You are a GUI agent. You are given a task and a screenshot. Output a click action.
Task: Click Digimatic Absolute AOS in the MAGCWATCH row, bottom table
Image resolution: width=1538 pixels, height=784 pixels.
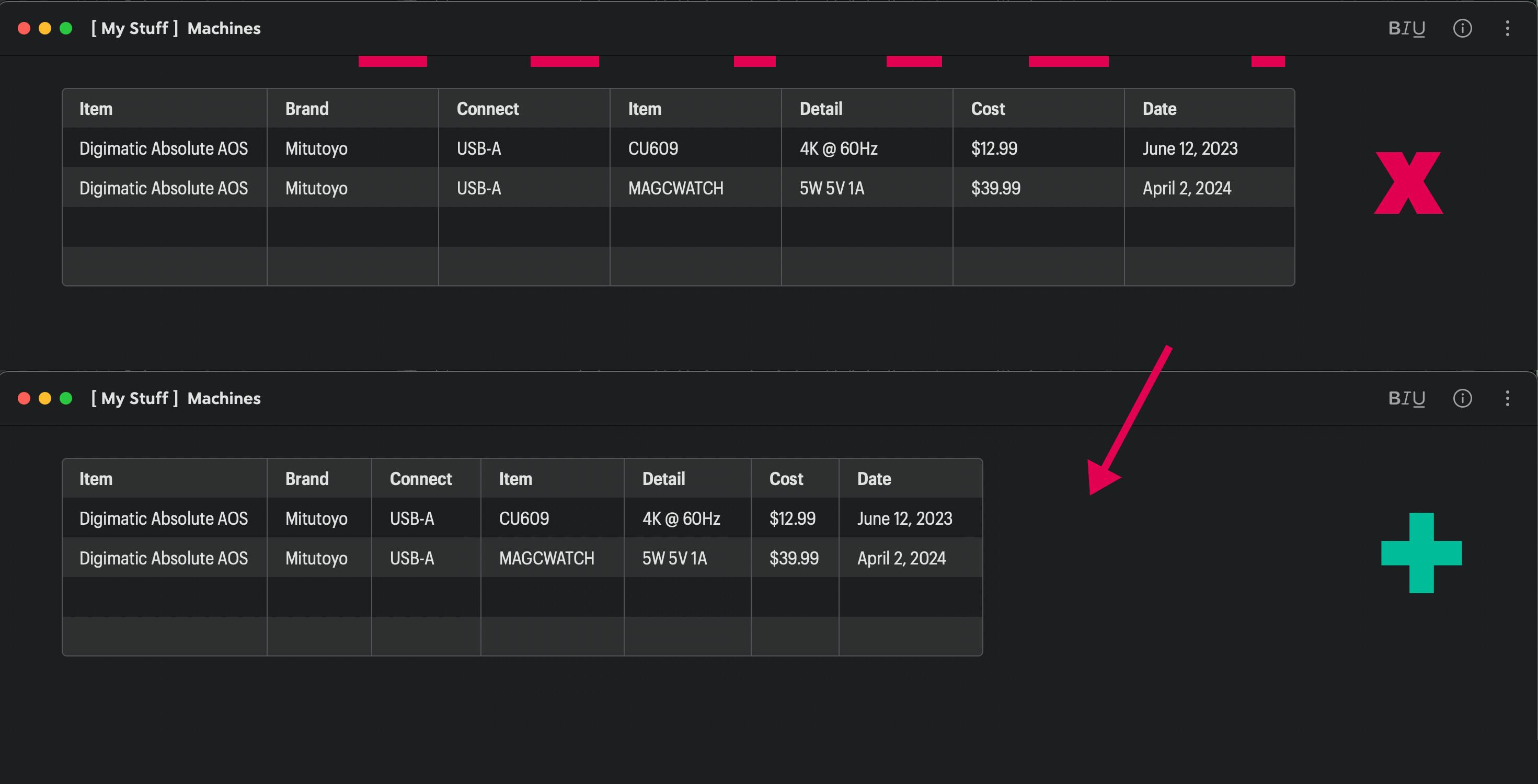tap(165, 558)
